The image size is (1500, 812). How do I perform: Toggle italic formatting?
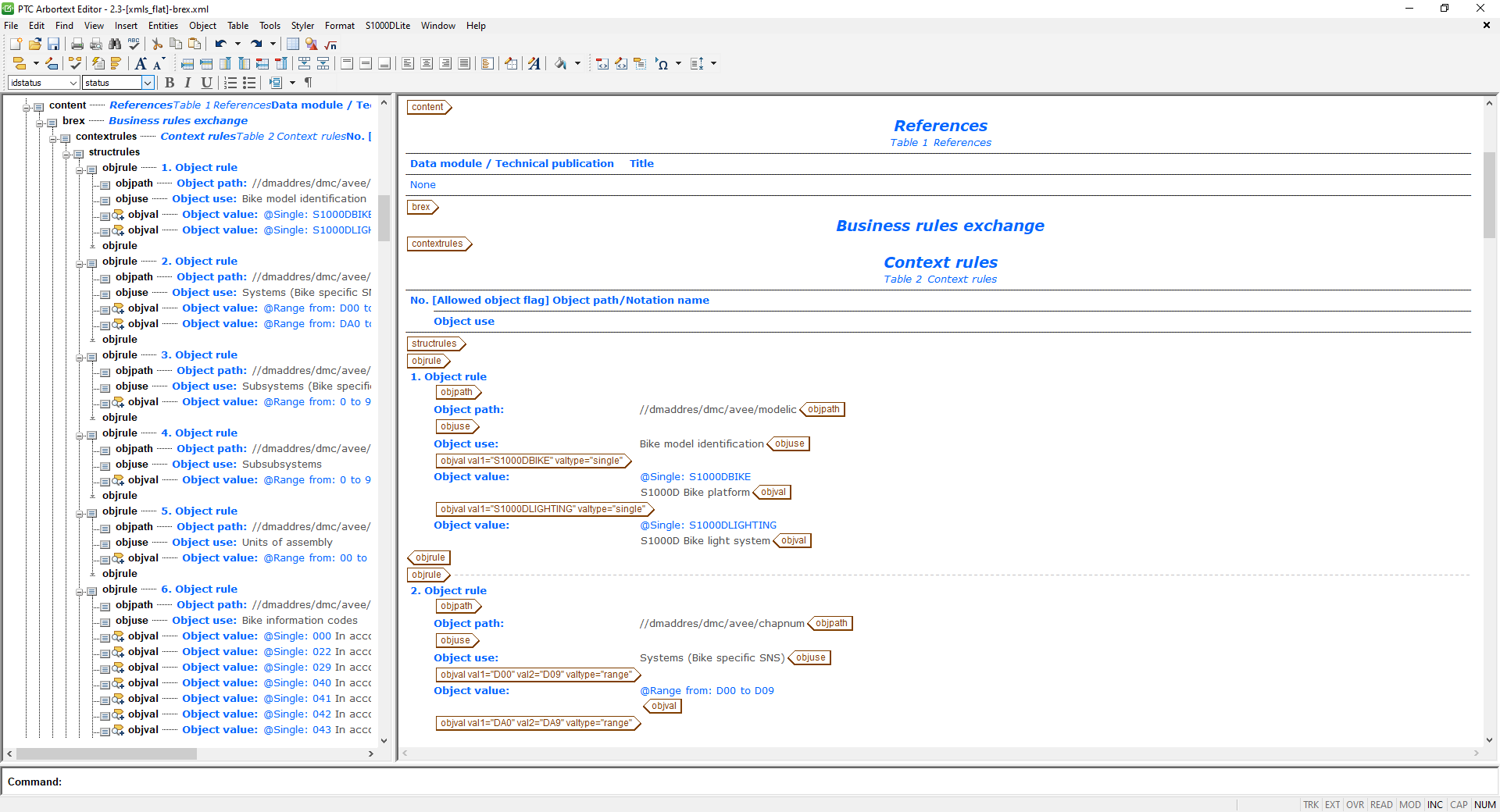(x=187, y=83)
